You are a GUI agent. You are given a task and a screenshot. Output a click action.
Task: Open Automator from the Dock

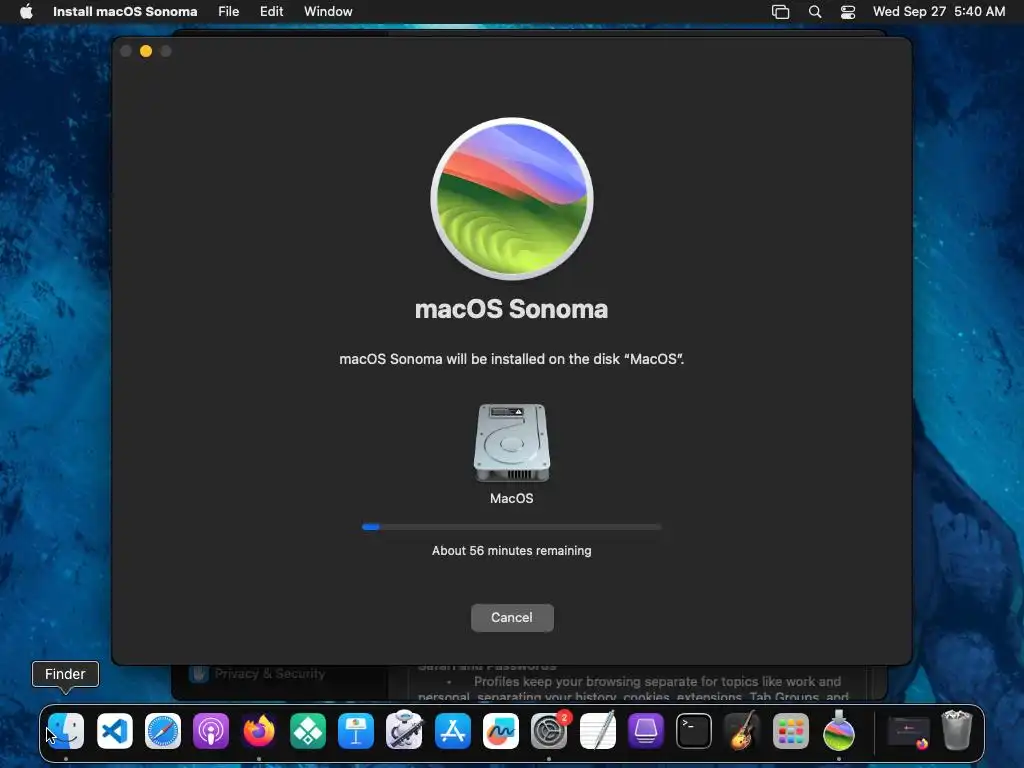click(404, 731)
